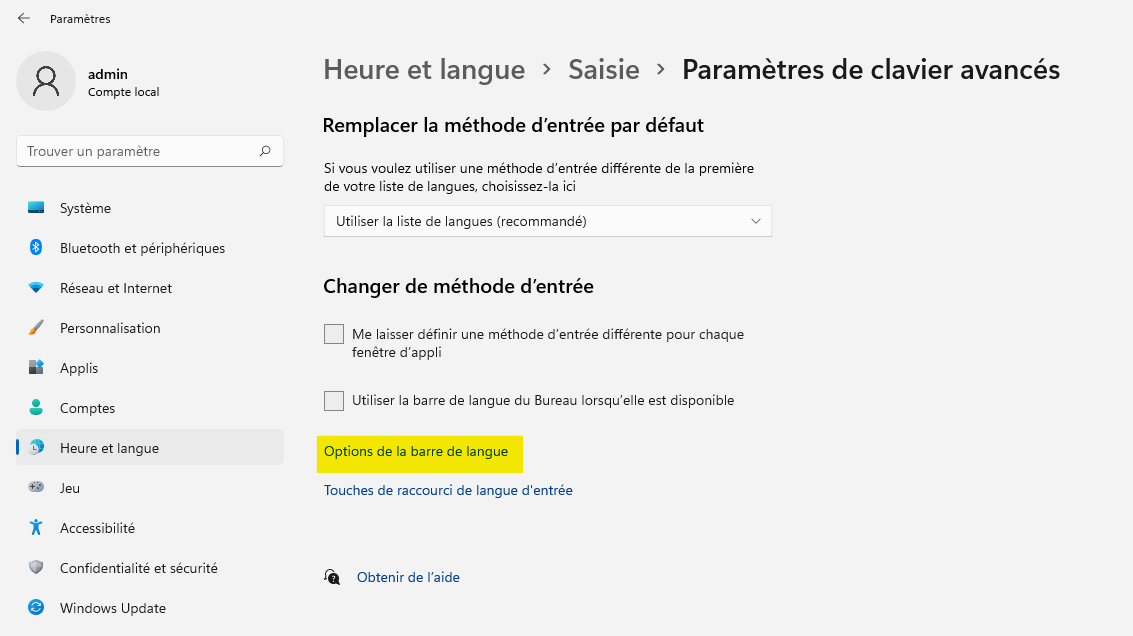This screenshot has height=636, width=1133.
Task: Enable different input method per app window
Action: pos(334,334)
